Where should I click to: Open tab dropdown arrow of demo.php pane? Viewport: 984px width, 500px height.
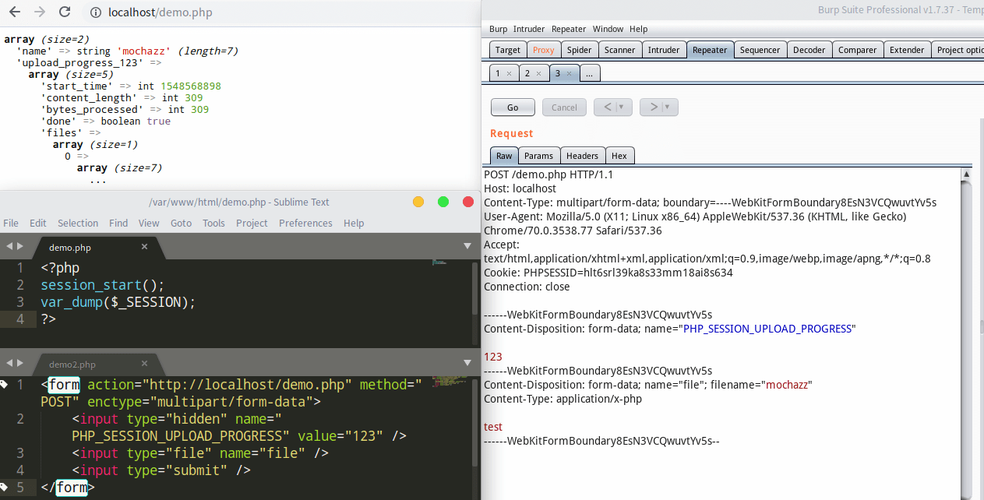[467, 246]
